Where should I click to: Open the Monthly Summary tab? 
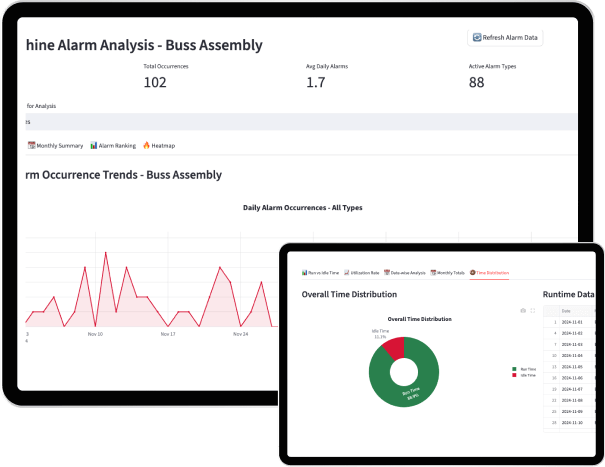(x=59, y=145)
